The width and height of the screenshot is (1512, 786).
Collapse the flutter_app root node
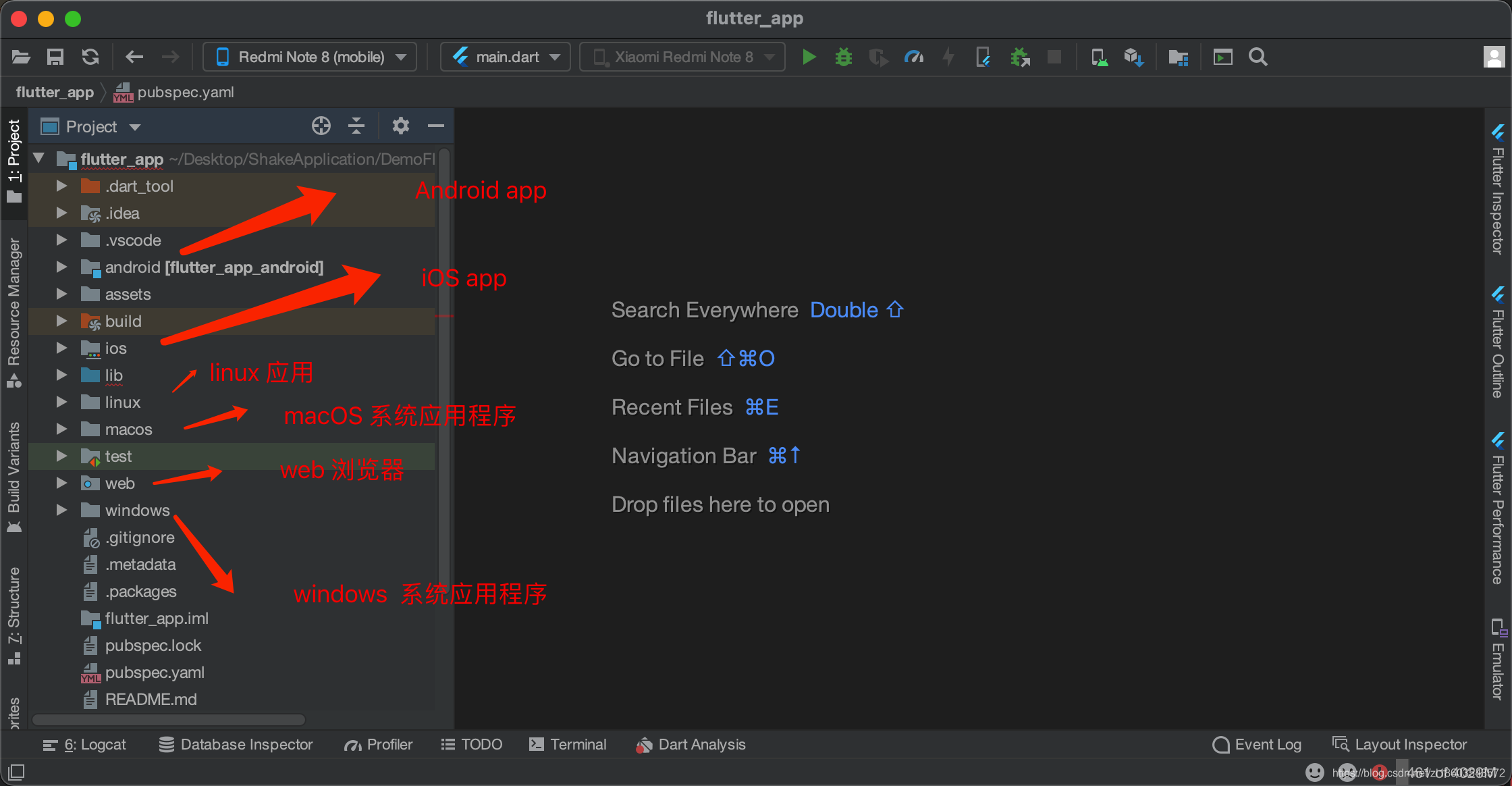click(x=39, y=159)
